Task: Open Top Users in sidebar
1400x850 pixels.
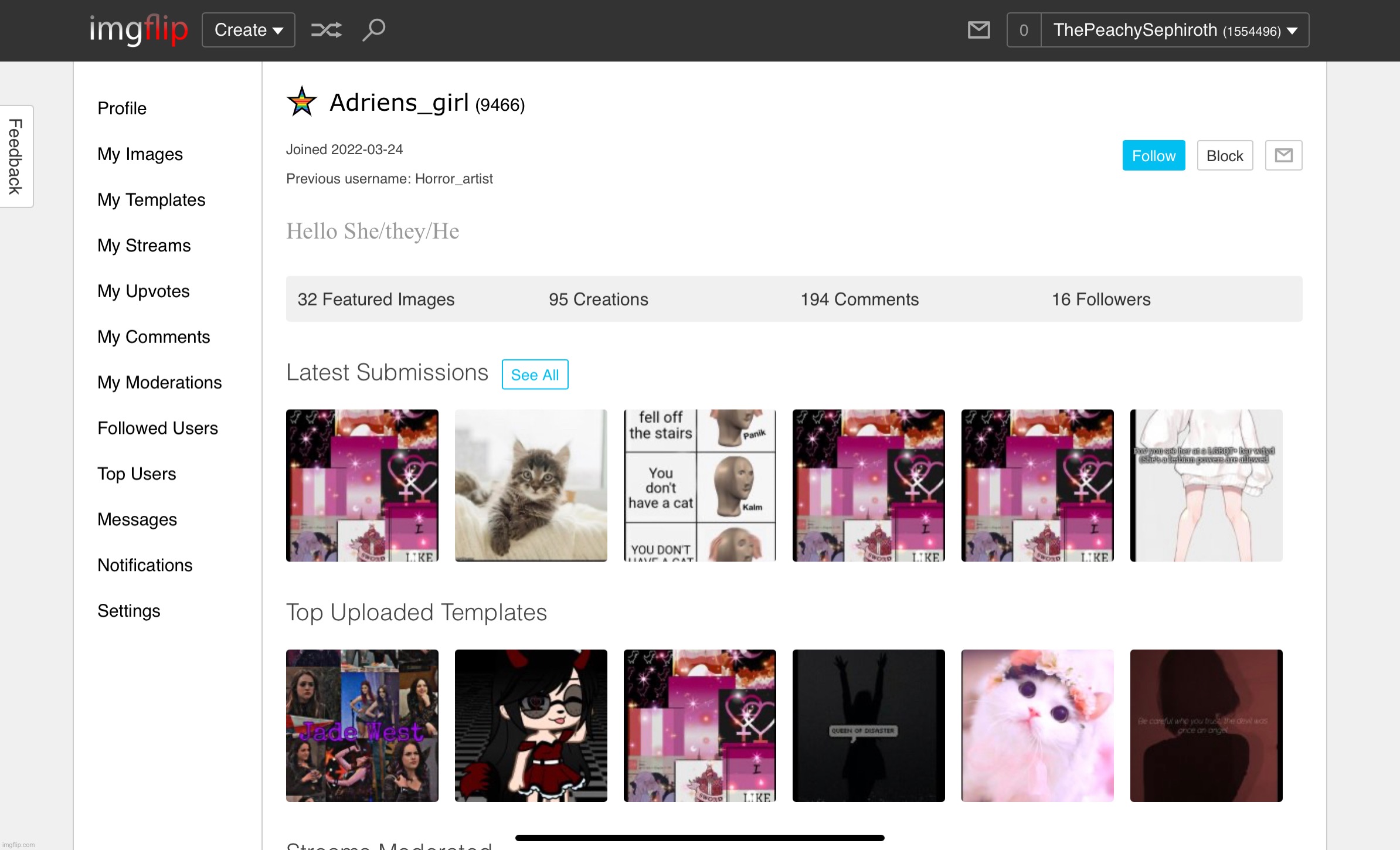Action: point(137,474)
